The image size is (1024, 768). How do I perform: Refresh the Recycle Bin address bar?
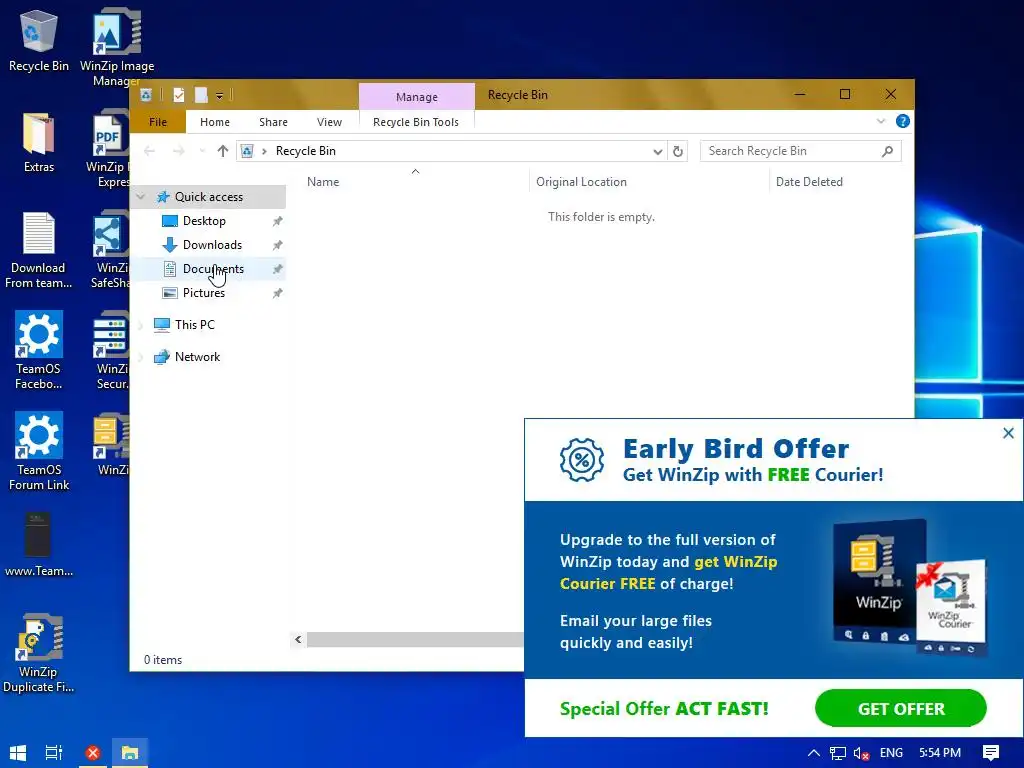[678, 152]
